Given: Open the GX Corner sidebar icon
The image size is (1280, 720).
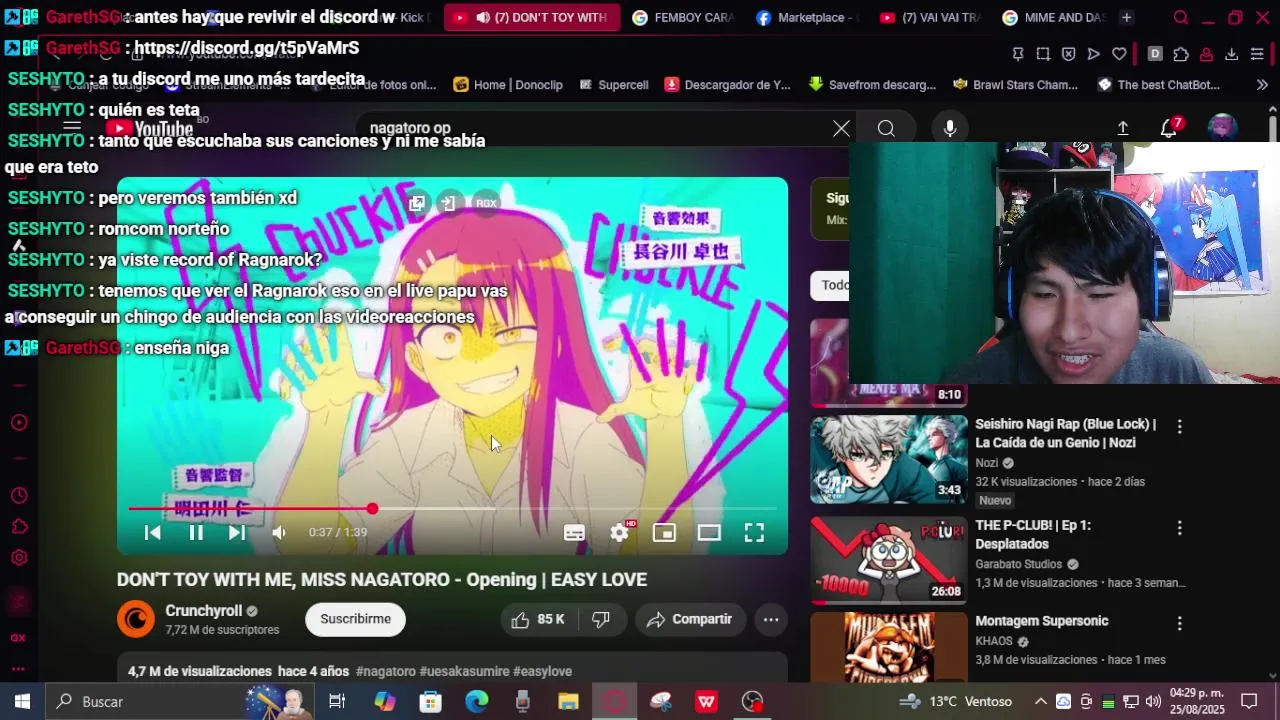Looking at the screenshot, I should tap(19, 637).
